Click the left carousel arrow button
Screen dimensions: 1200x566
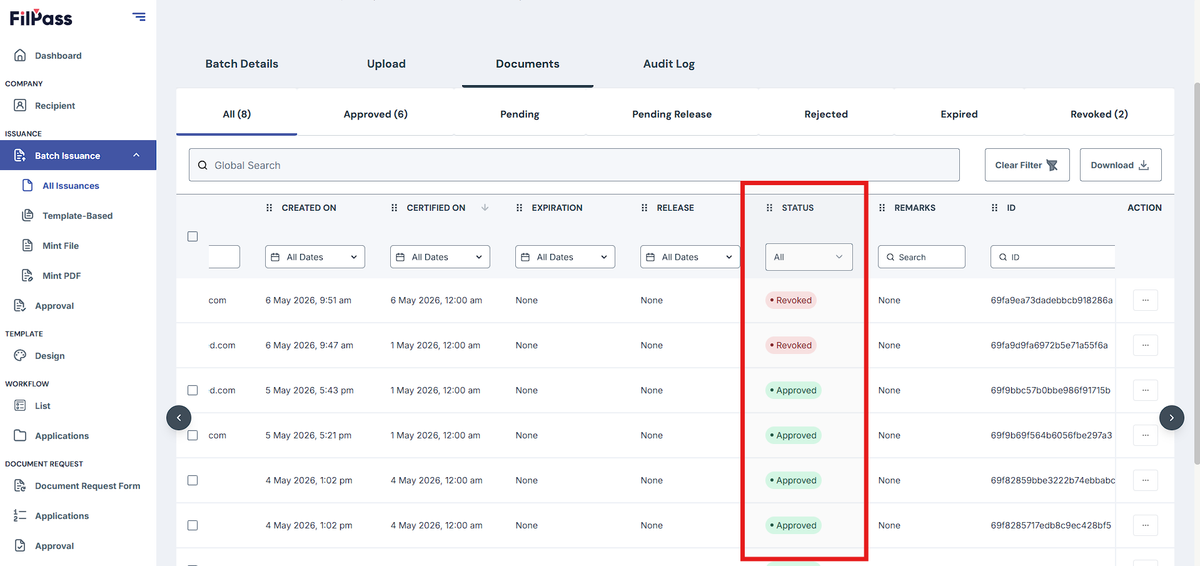point(178,417)
